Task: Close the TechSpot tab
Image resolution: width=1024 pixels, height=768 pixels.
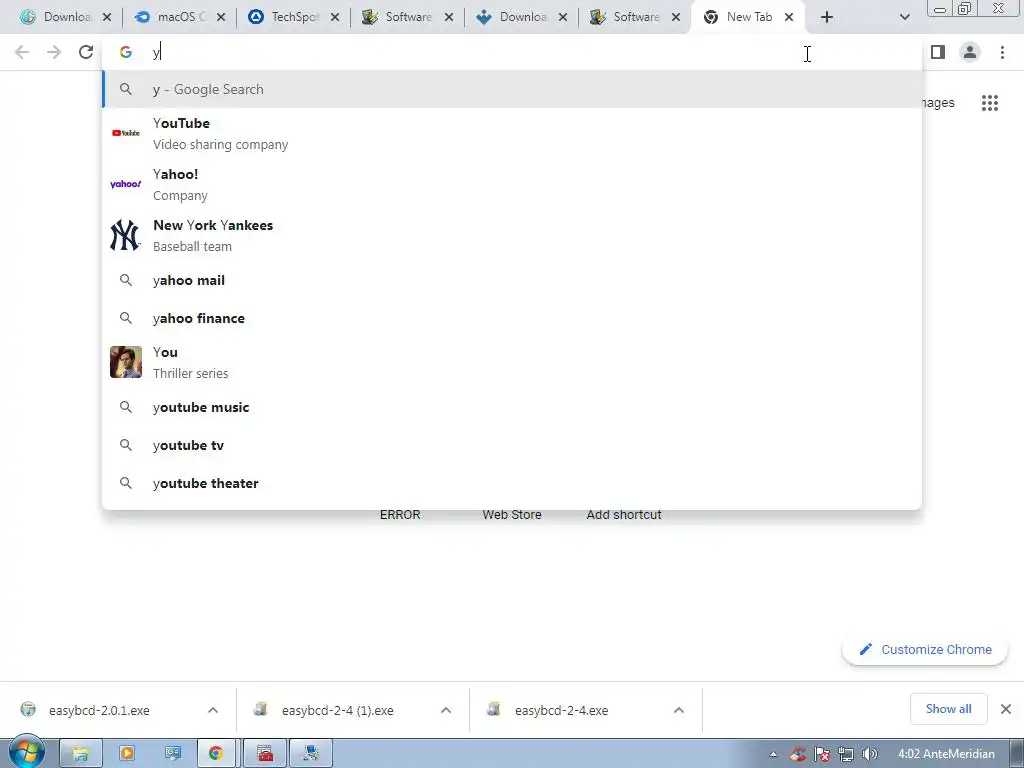Action: [x=335, y=17]
